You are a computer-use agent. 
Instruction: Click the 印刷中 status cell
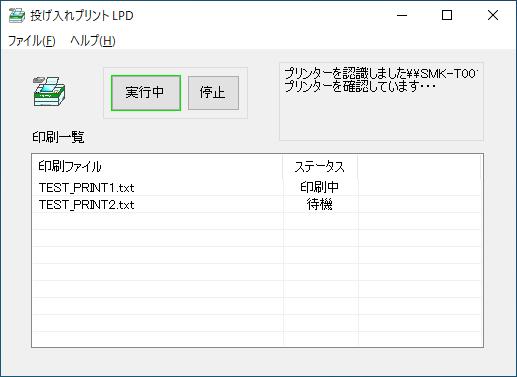(320, 187)
